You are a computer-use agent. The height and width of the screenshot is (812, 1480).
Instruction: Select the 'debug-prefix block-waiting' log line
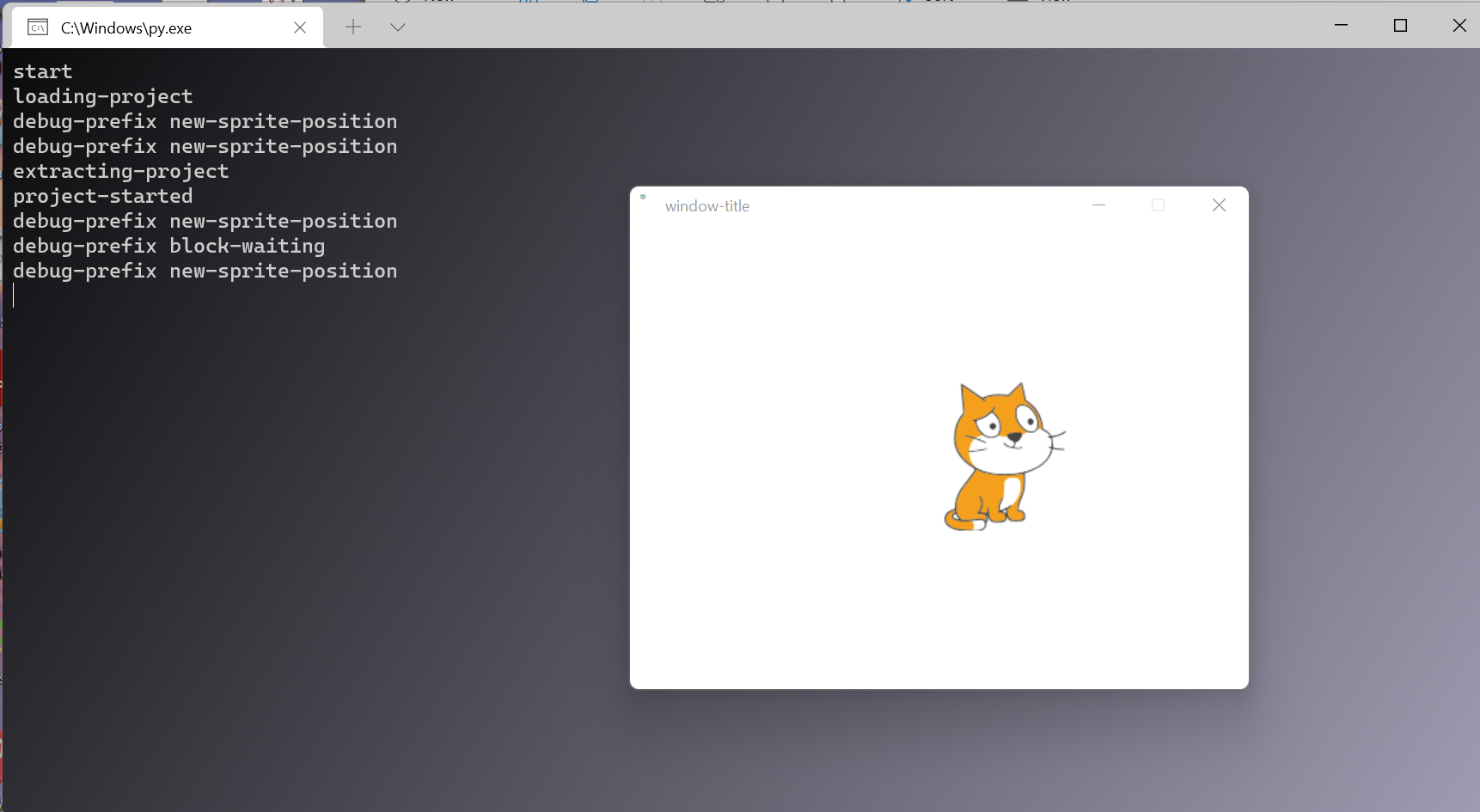pos(168,246)
